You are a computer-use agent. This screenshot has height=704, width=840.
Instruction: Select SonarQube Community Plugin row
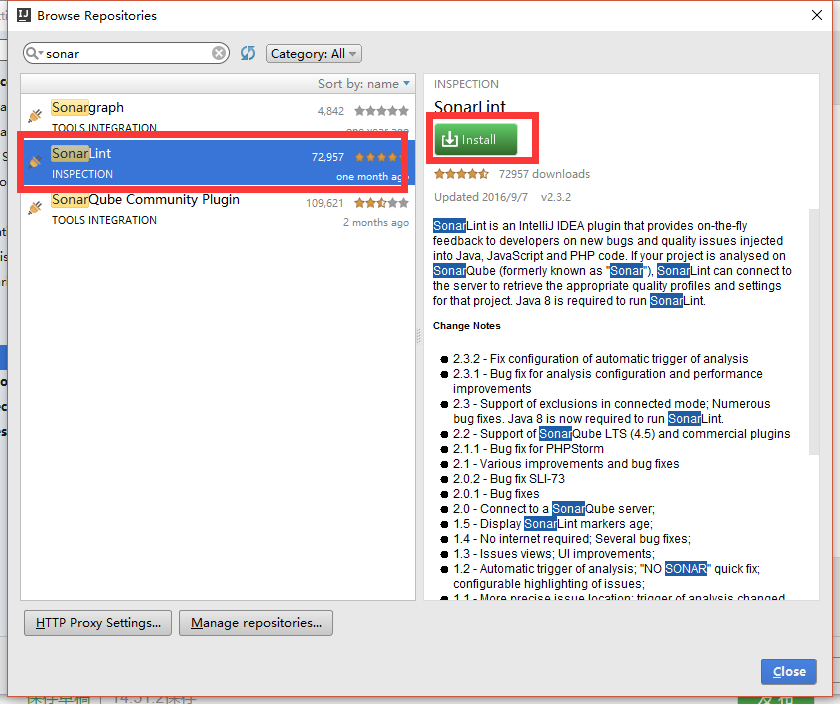pos(218,209)
